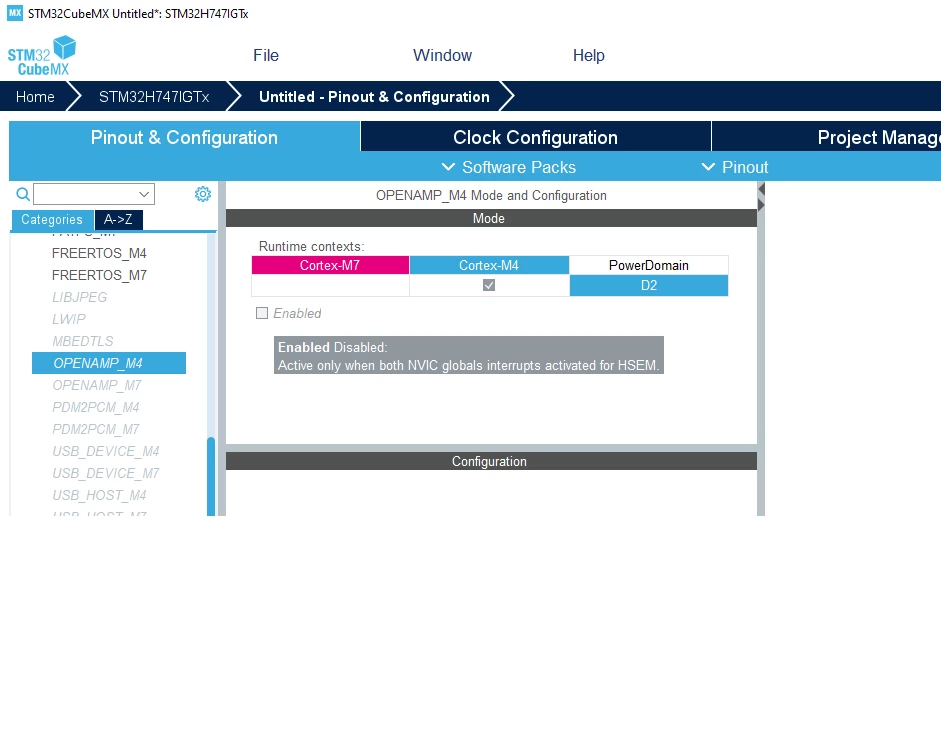Select the D2 PowerDomain cell
Screen dimensions: 941x738
649,286
